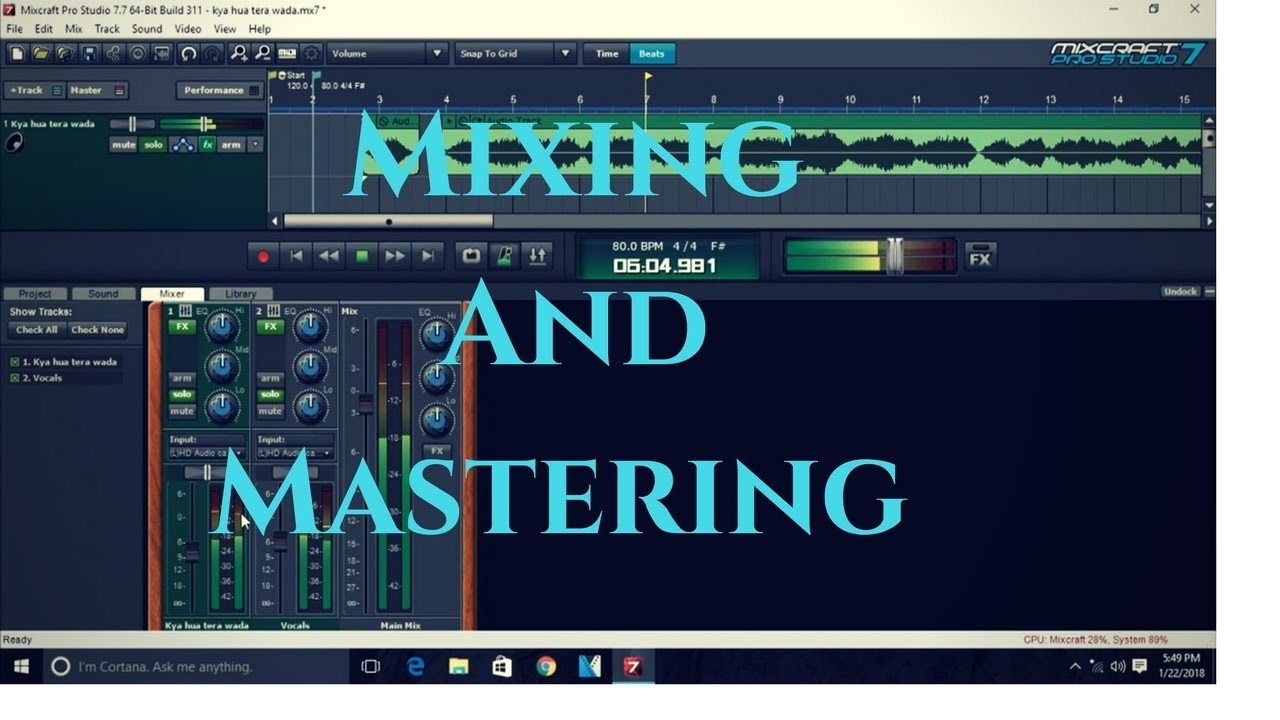
Task: Switch to the Project tab
Action: (35, 294)
